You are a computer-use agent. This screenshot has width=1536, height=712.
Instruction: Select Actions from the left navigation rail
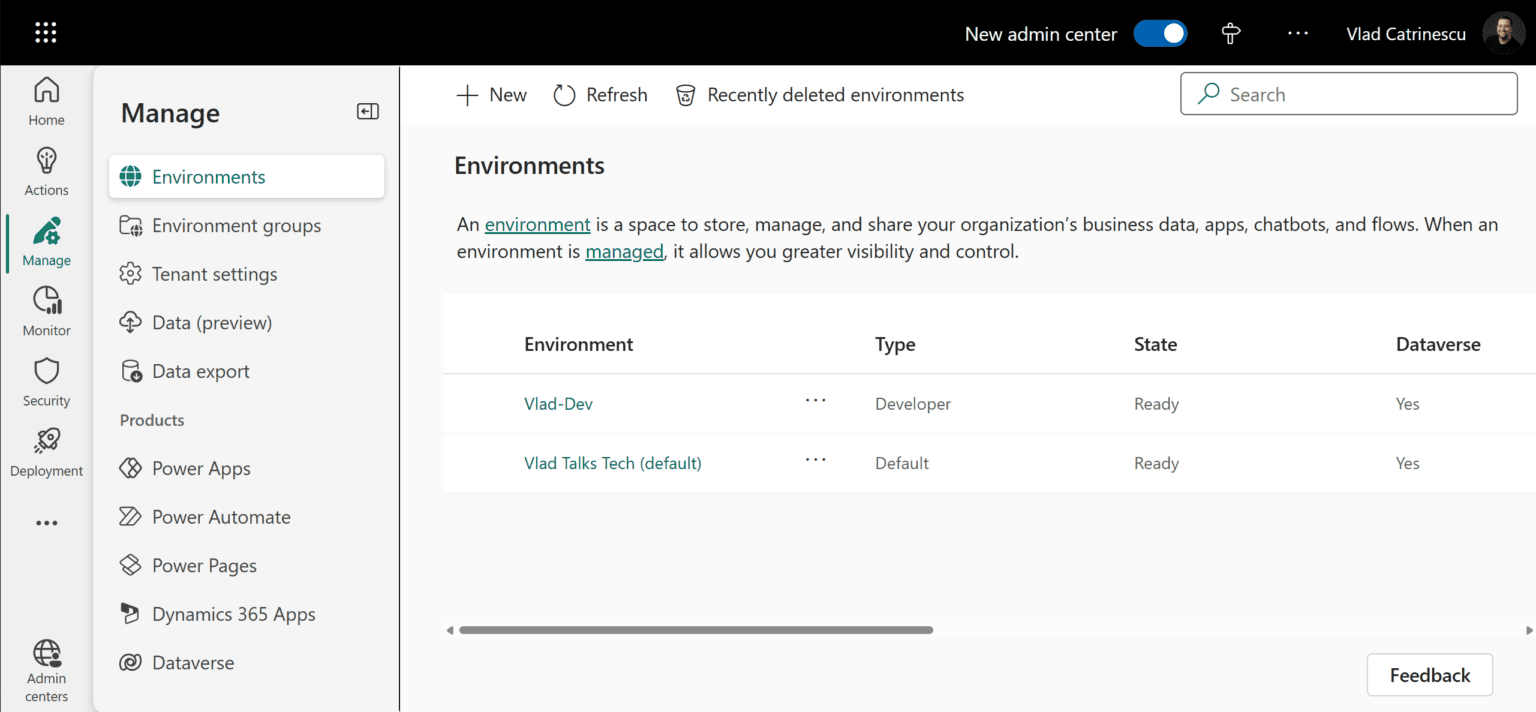coord(46,170)
